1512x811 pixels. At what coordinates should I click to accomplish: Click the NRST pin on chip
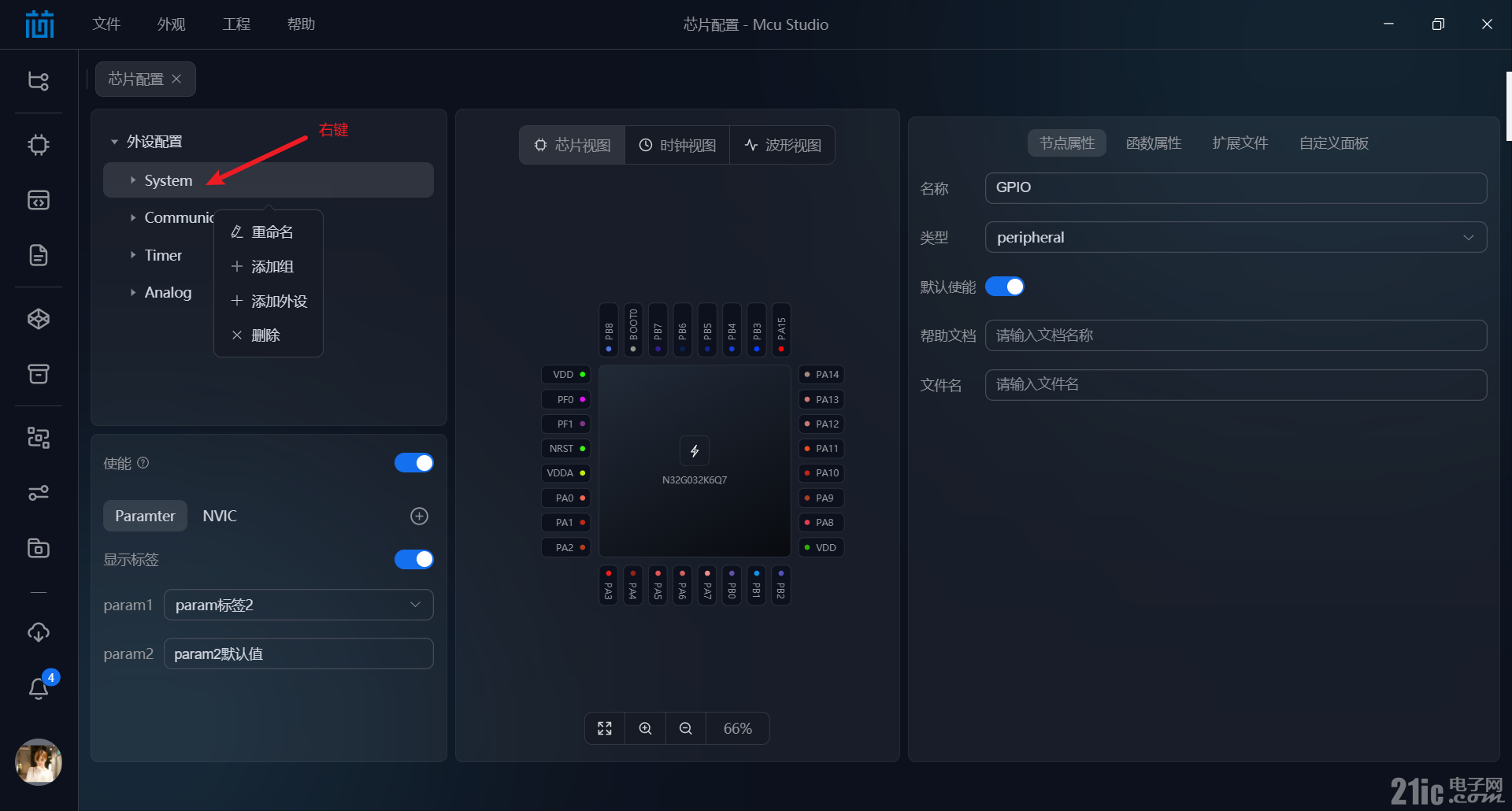pos(566,449)
